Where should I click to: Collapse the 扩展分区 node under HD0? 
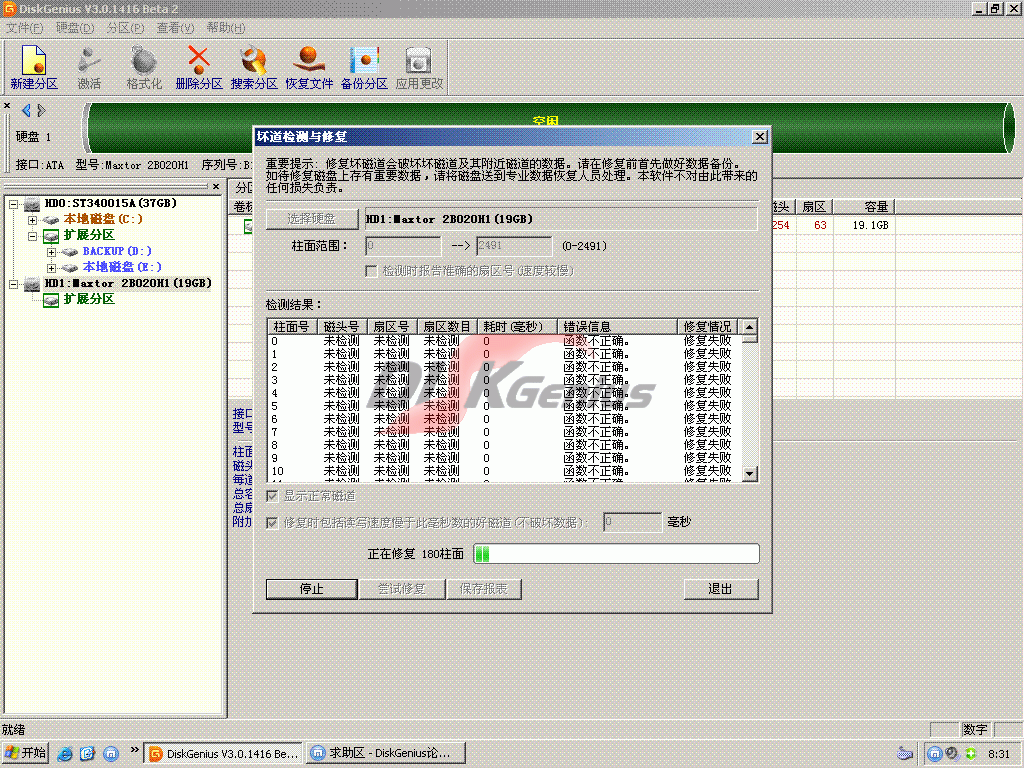coord(32,236)
